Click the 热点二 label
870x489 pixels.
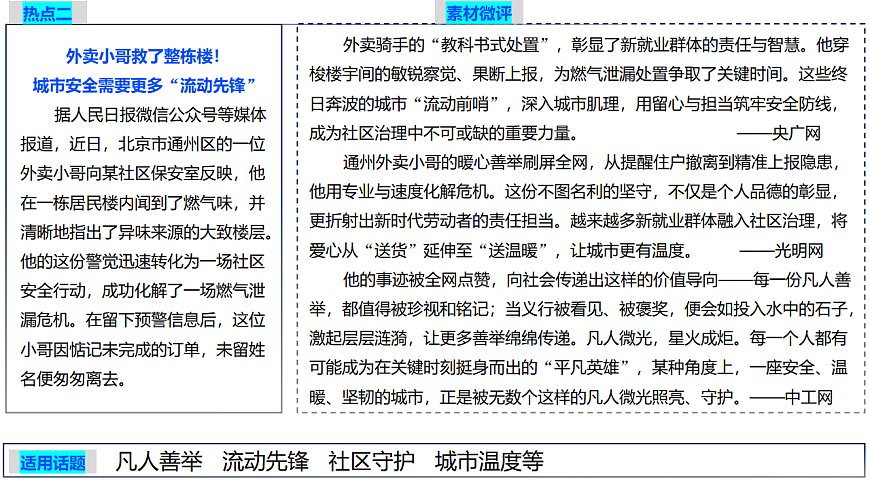click(49, 12)
